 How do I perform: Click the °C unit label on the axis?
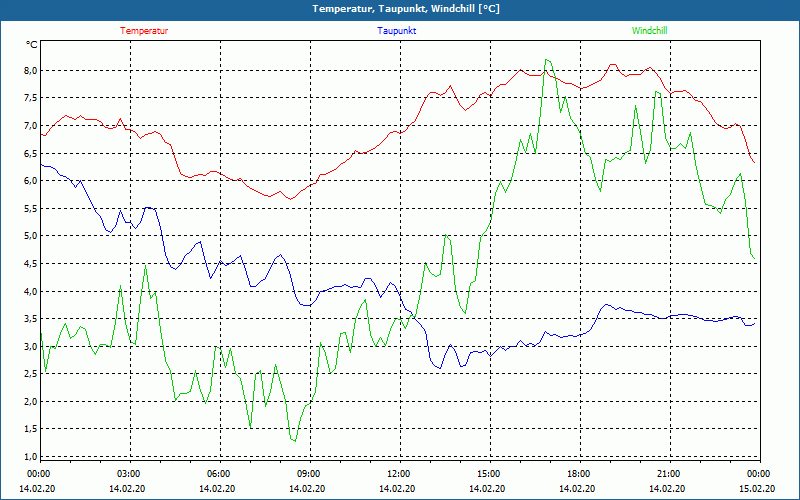[31, 45]
